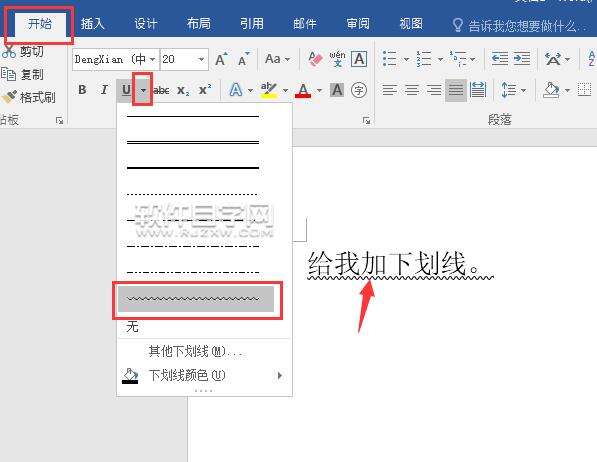597x462 pixels.
Task: Select 无 to remove underline
Action: [x=132, y=326]
